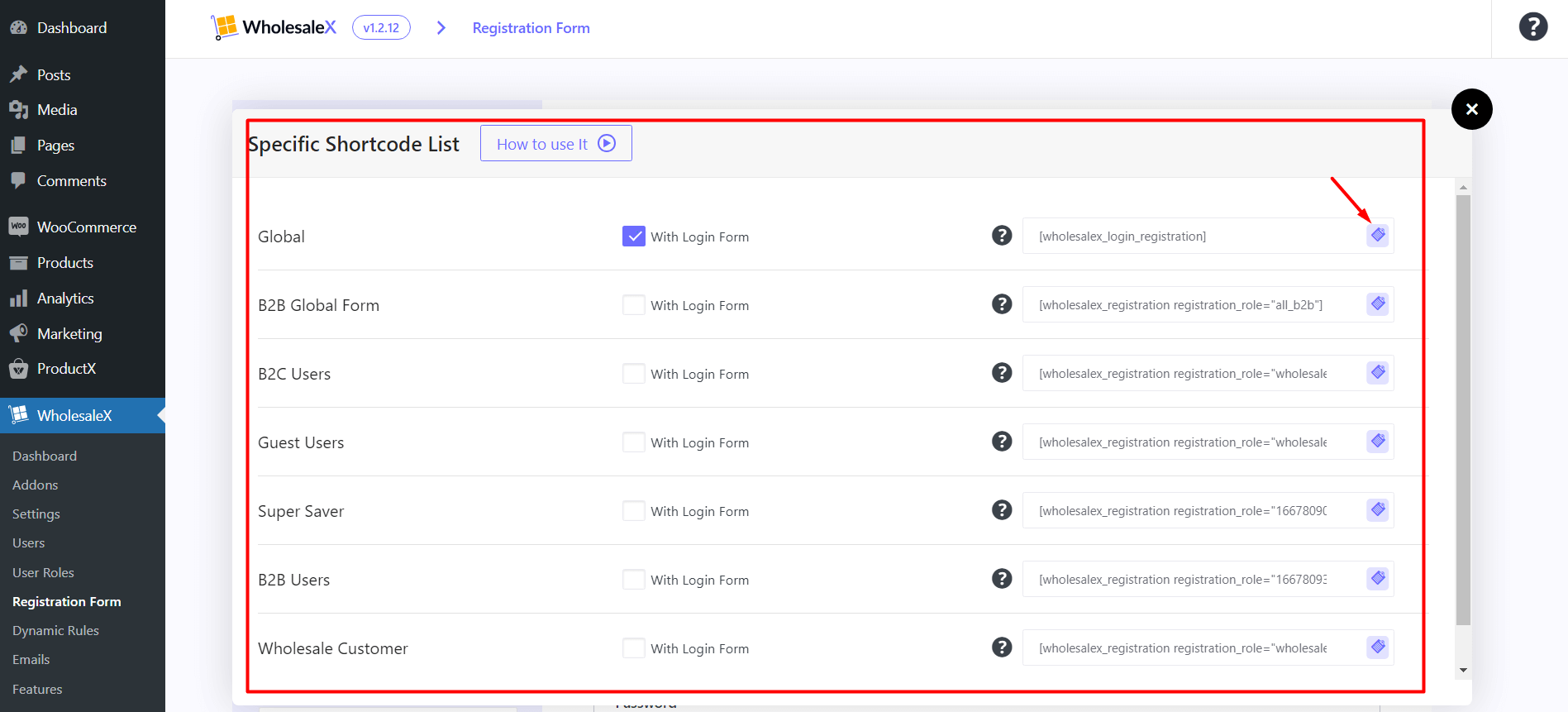This screenshot has width=1568, height=712.
Task: Go to User Roles submenu
Action: pyautogui.click(x=43, y=572)
